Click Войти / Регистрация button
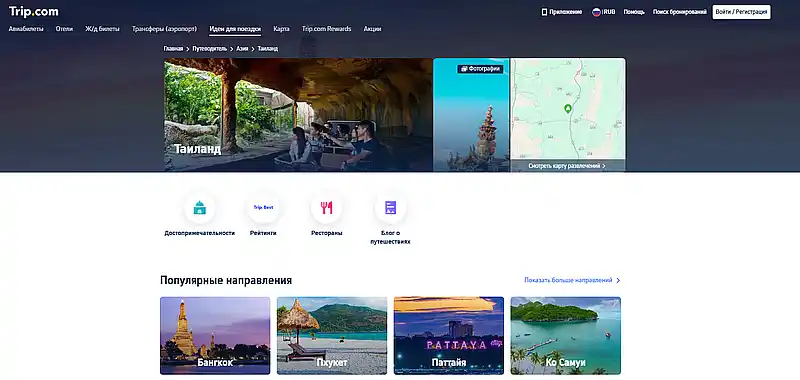 point(741,12)
